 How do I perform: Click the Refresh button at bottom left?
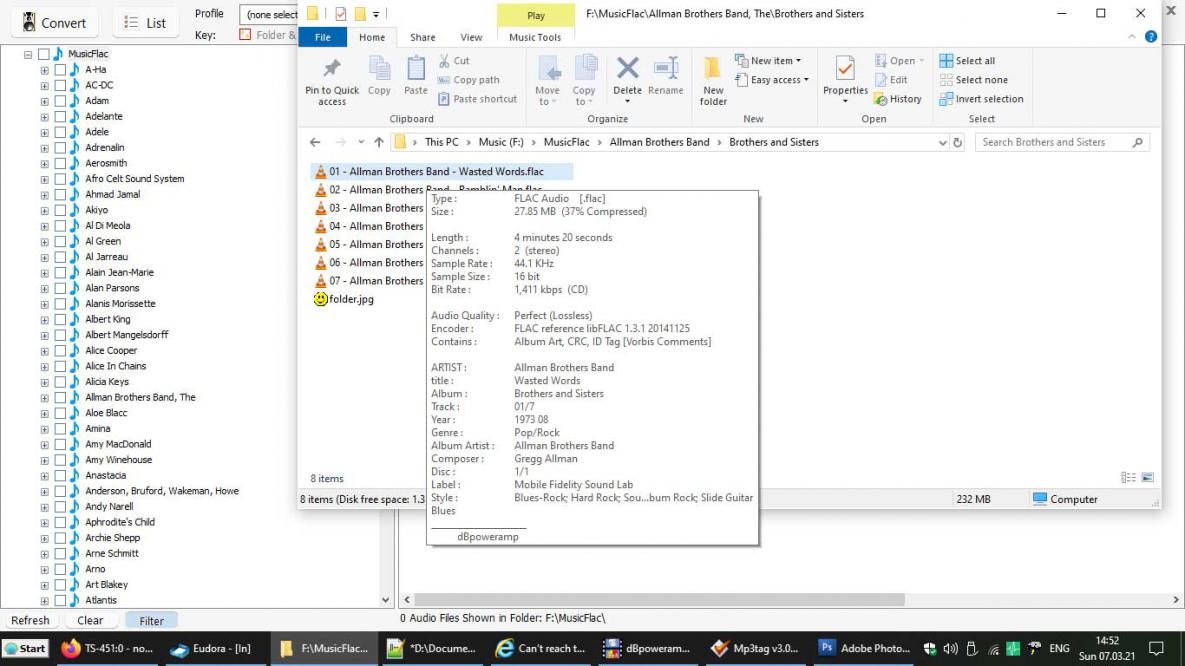30,621
